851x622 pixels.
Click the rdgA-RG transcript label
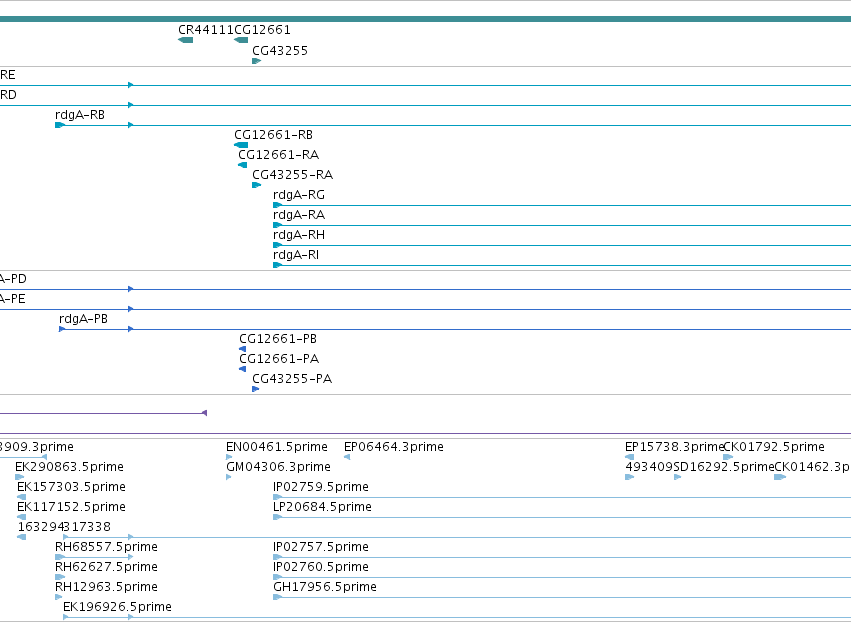point(299,195)
